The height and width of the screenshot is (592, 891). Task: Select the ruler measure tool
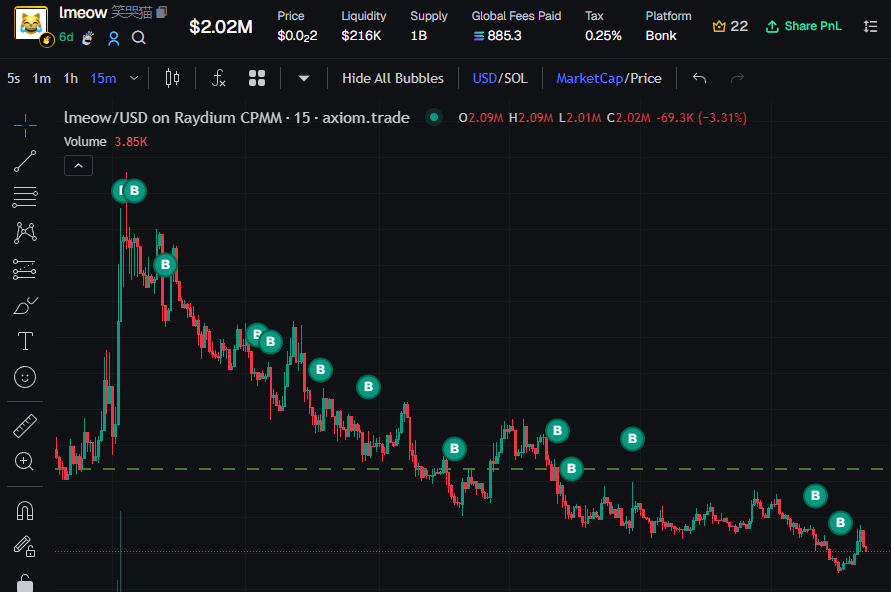[x=25, y=426]
